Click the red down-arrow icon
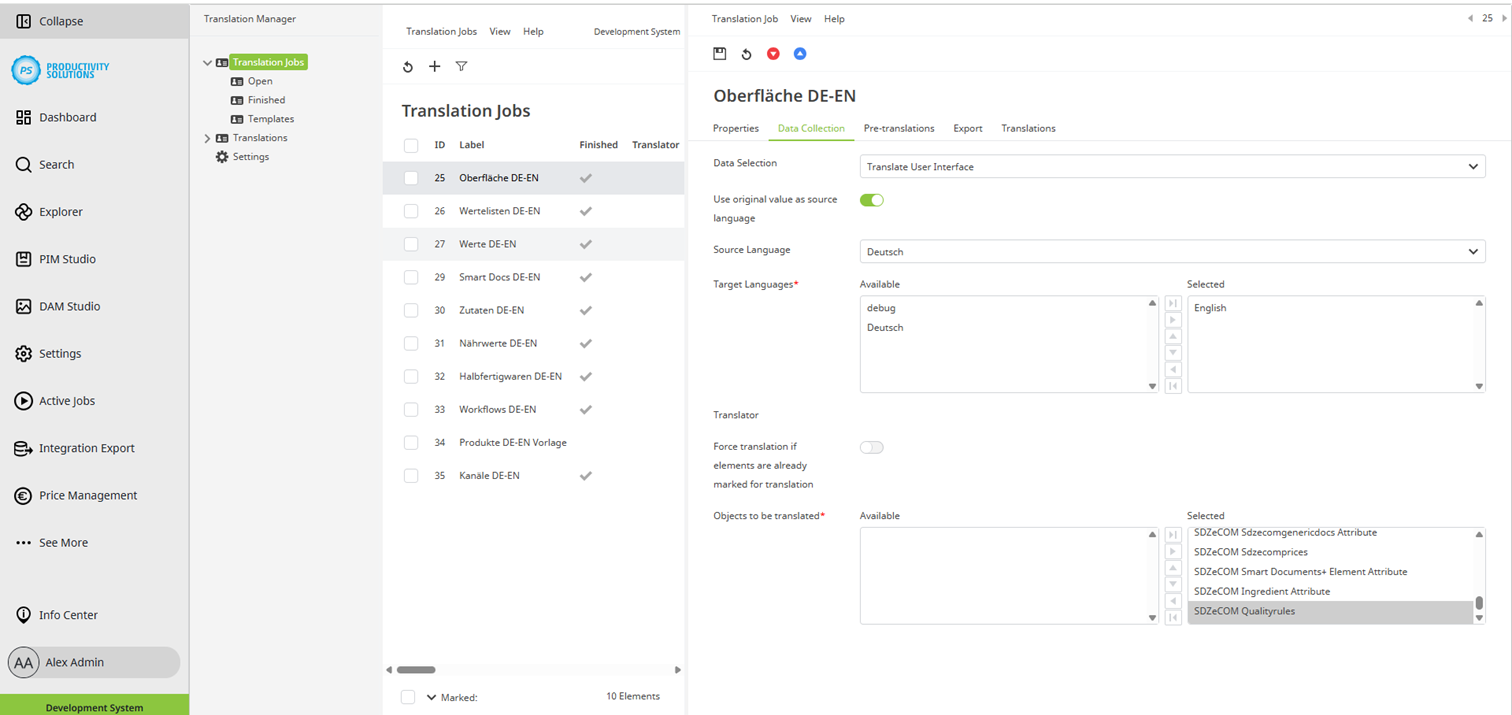The height and width of the screenshot is (715, 1512). click(773, 54)
